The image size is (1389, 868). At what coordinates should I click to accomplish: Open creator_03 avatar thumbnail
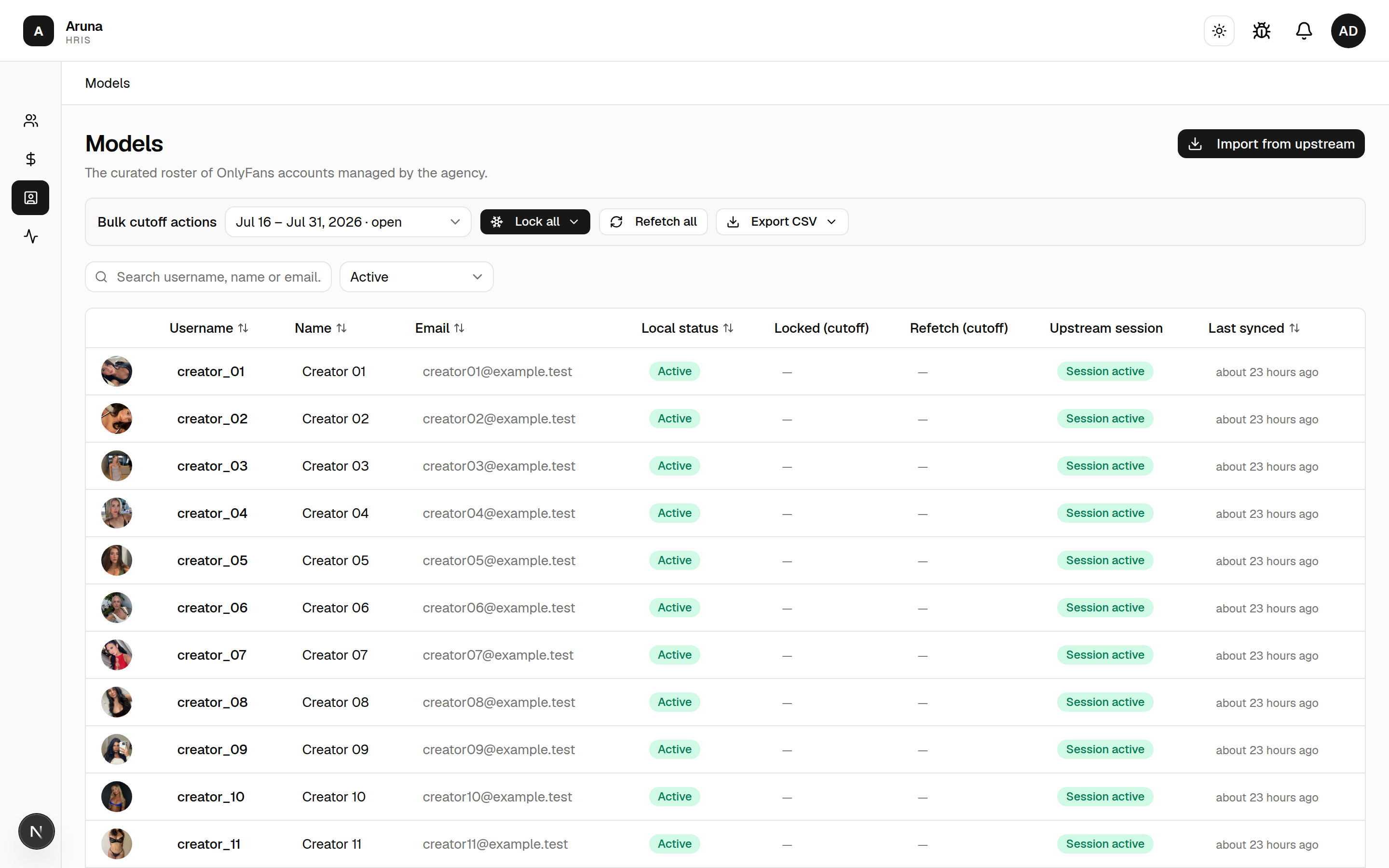coord(117,465)
